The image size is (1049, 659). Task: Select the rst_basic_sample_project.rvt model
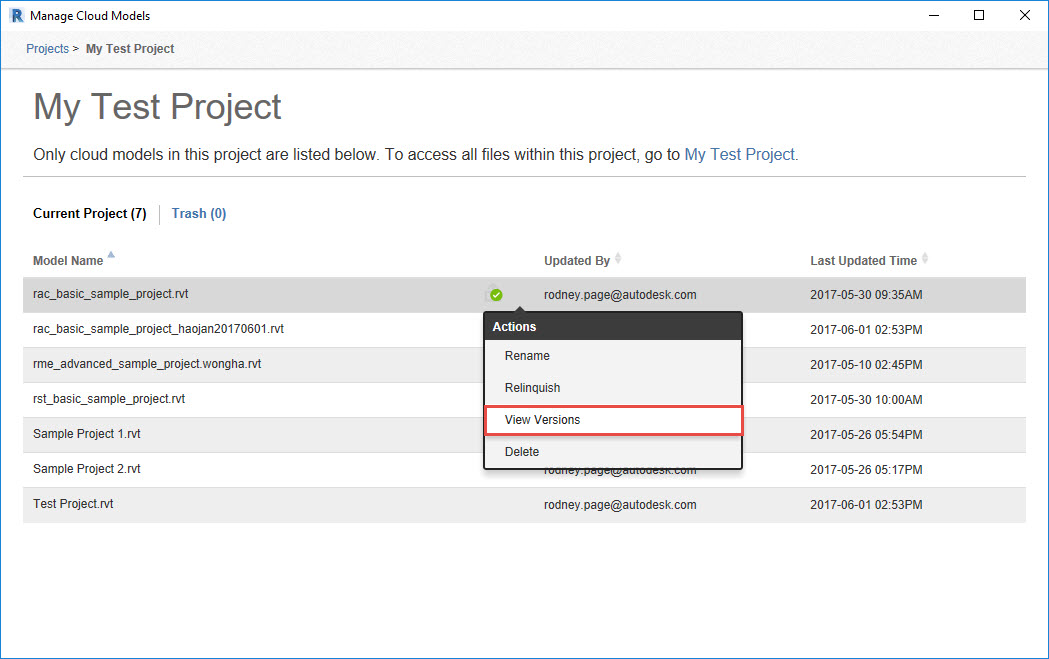pos(110,399)
